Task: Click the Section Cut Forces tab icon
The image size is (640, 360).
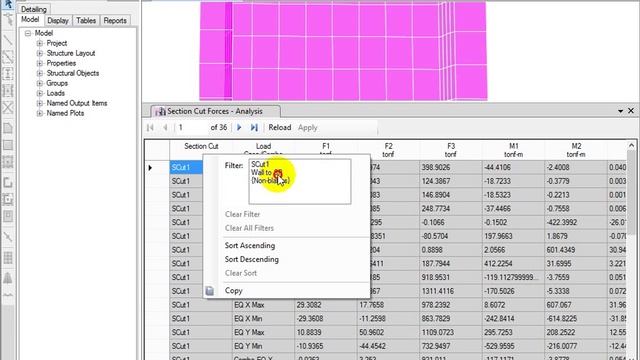Action: point(160,111)
